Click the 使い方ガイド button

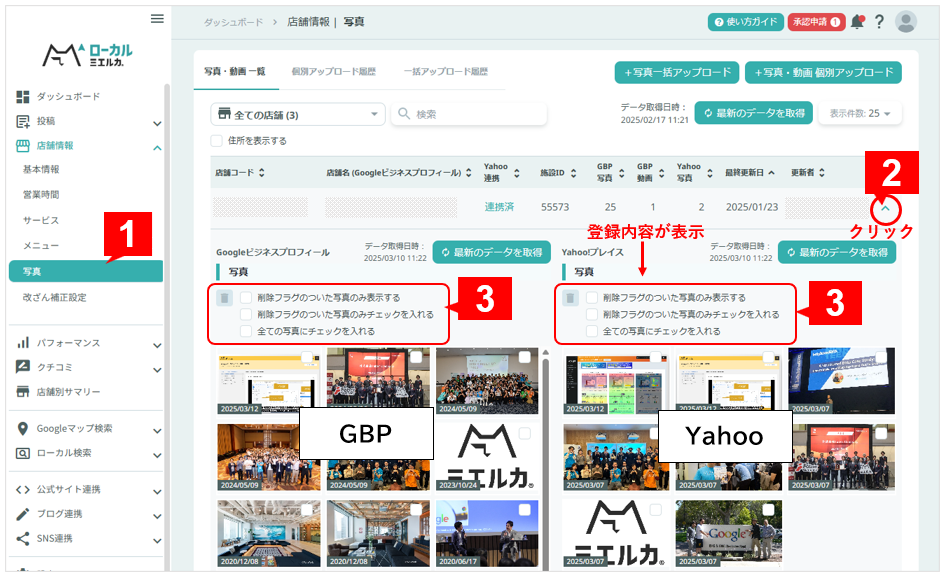point(746,22)
